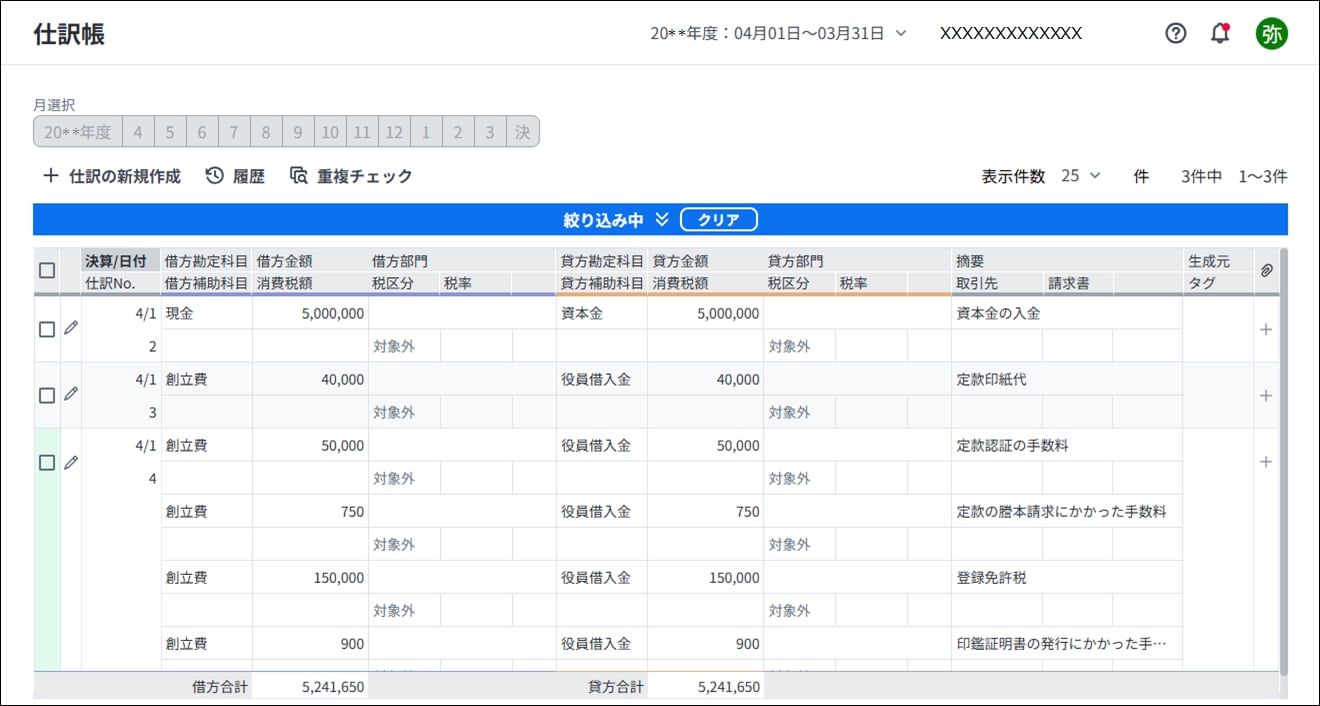Open the notifications bell
1320x706 pixels.
(x=1220, y=33)
